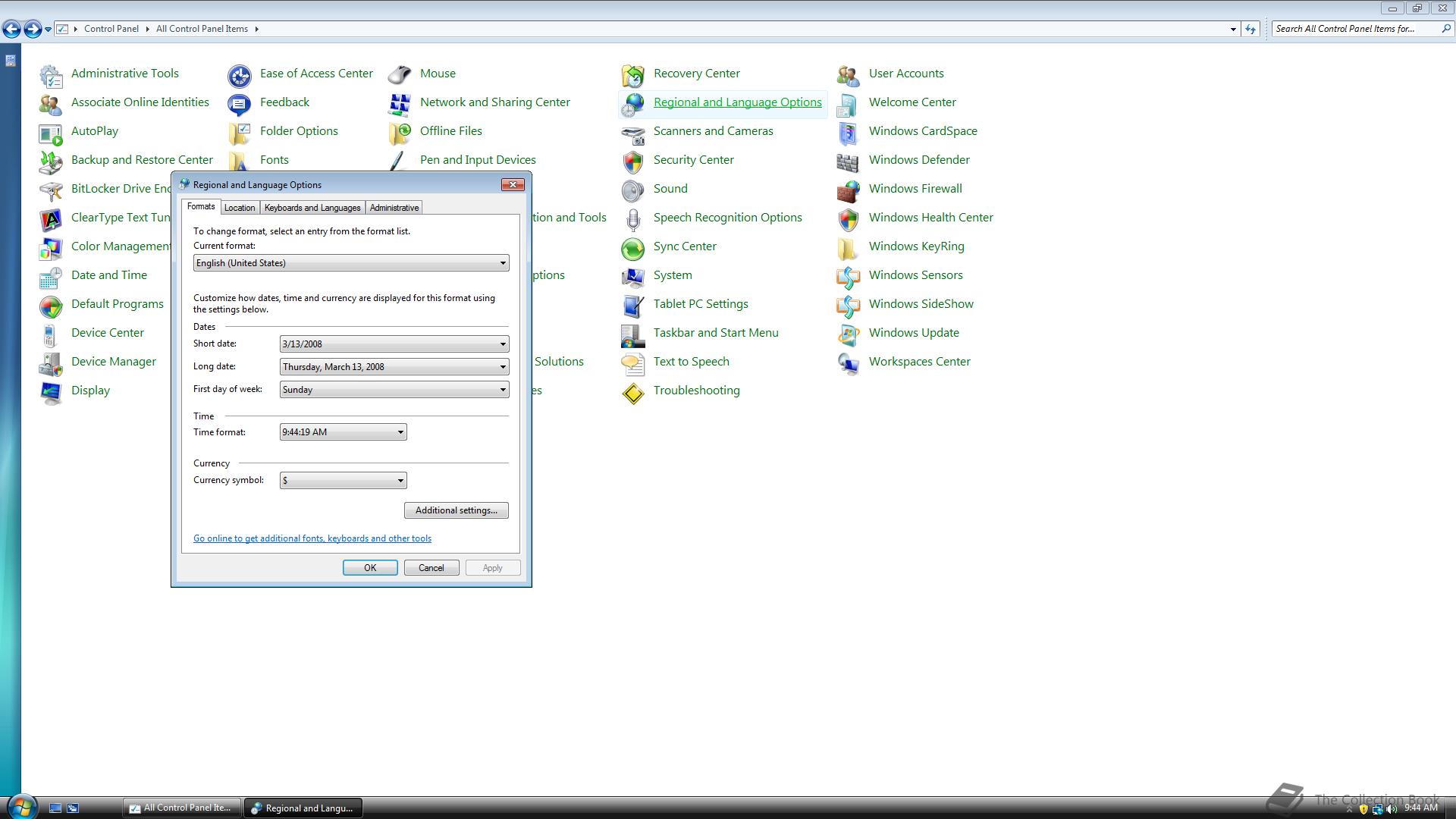Click the Additional settings button
Screen dimensions: 1456x819
456,510
